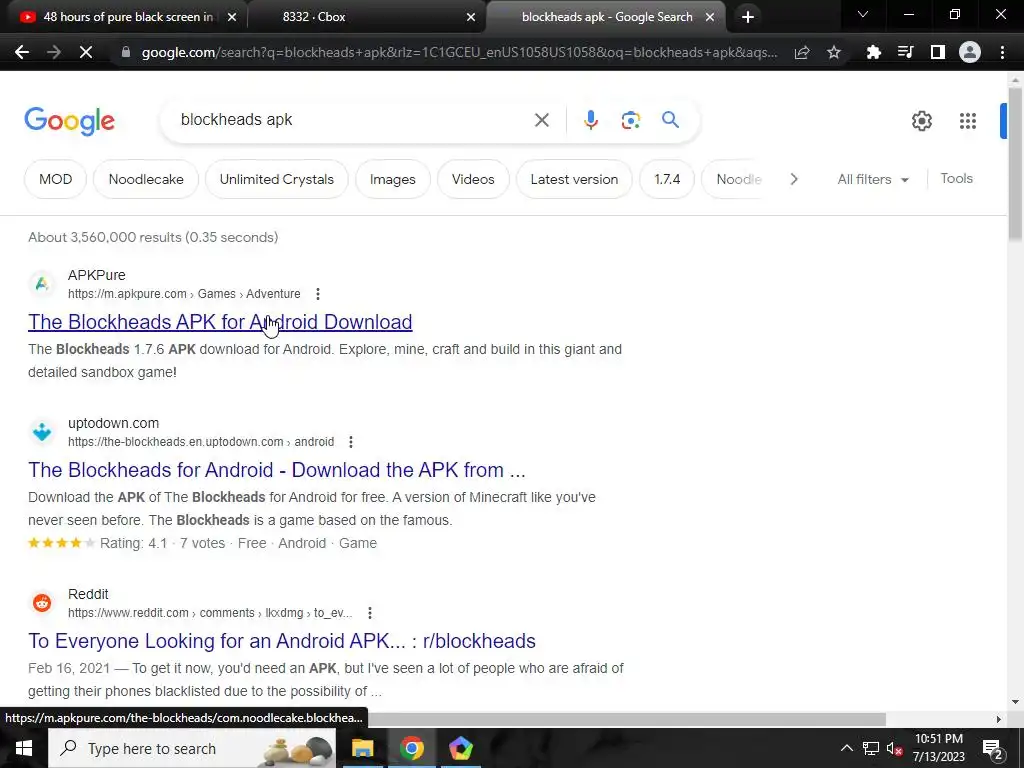Screen dimensions: 1024x768
Task: Clear the search box with the X
Action: point(541,120)
